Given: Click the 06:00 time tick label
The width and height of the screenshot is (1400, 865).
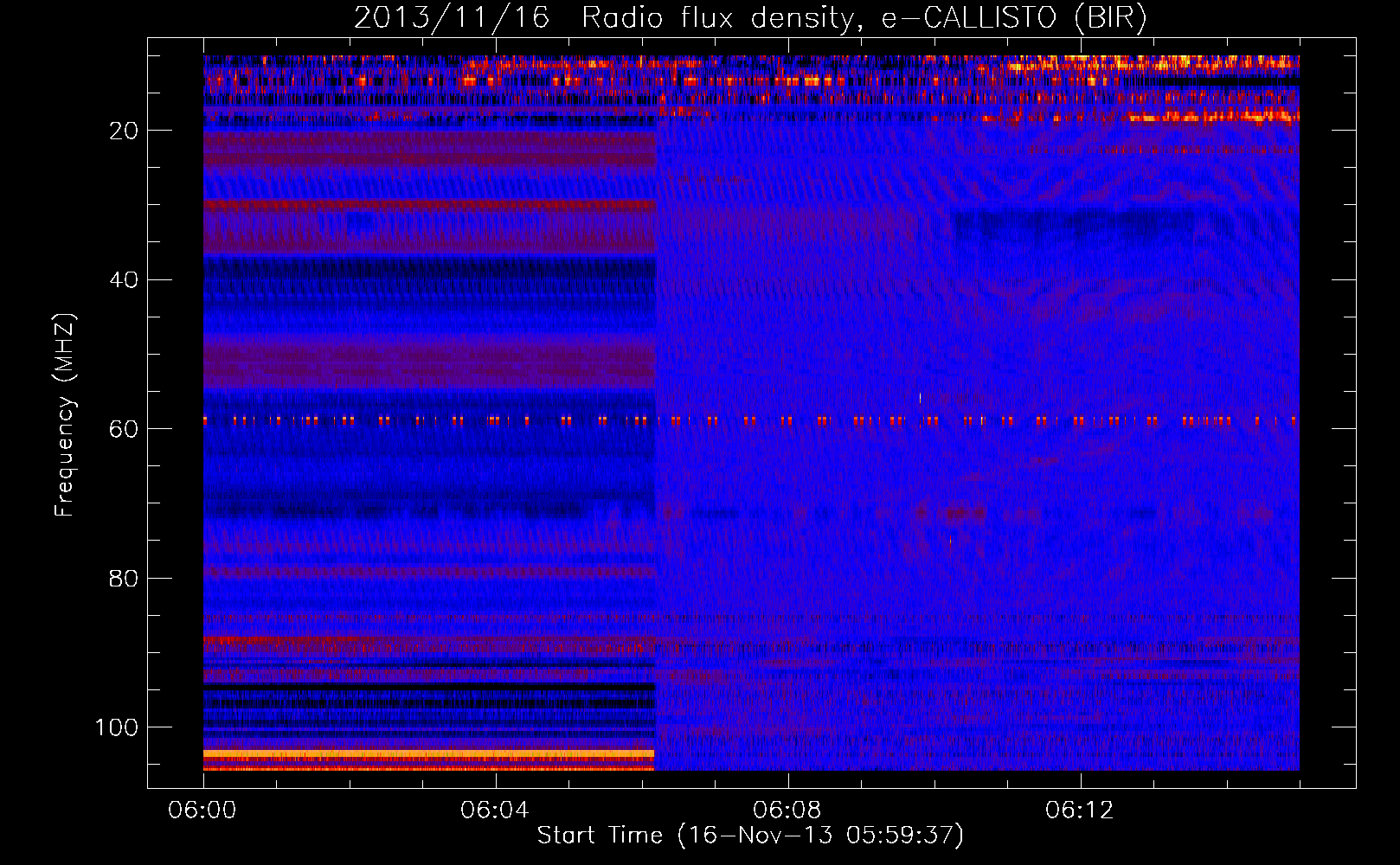Looking at the screenshot, I should pyautogui.click(x=202, y=811).
